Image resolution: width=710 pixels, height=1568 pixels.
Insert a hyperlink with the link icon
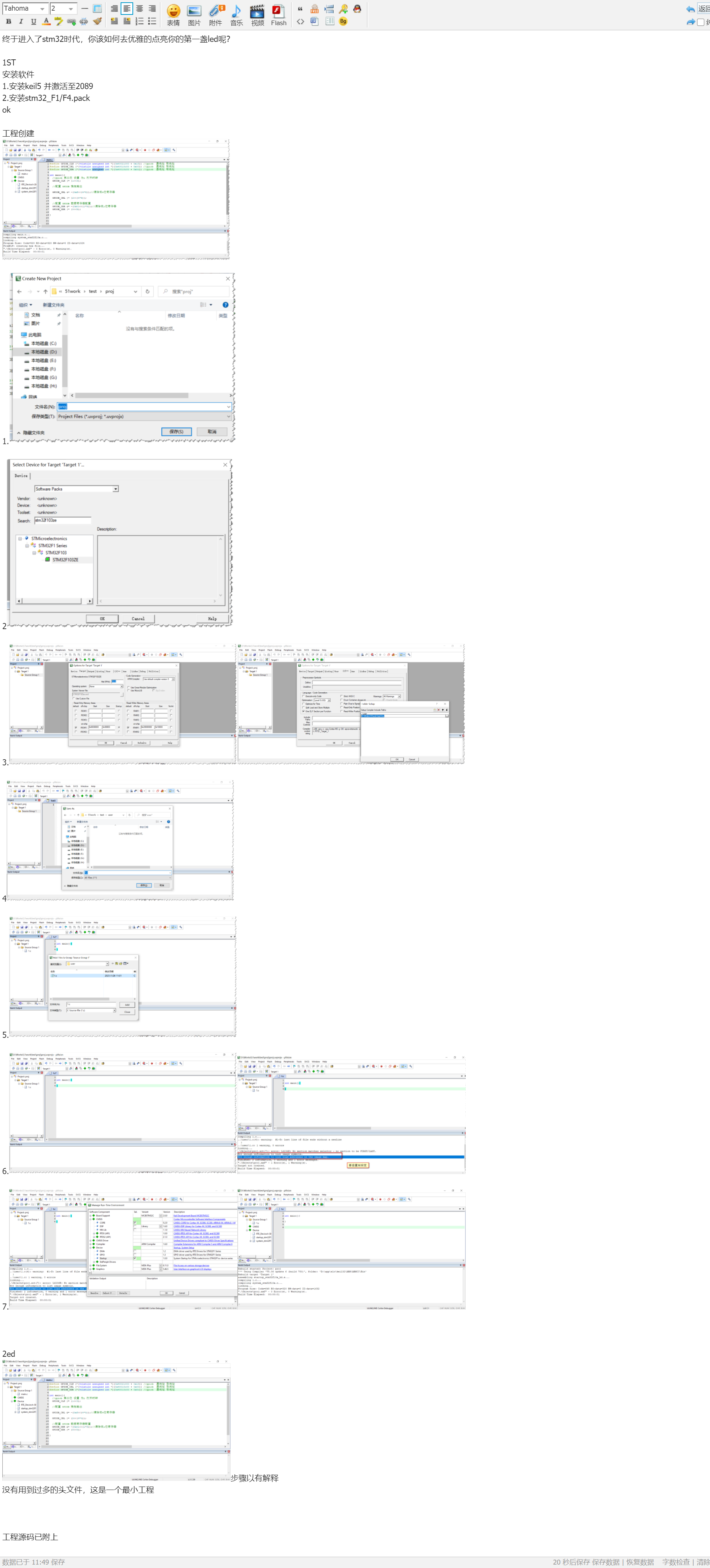click(x=71, y=21)
